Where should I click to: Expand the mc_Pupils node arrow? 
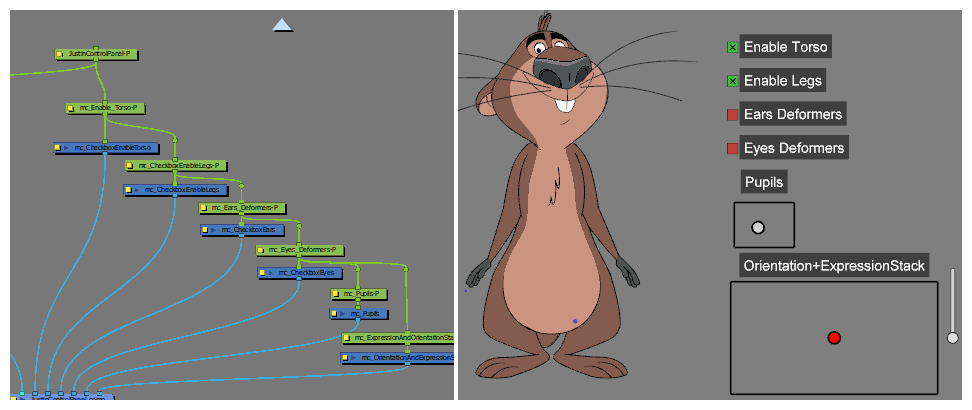tap(343, 314)
